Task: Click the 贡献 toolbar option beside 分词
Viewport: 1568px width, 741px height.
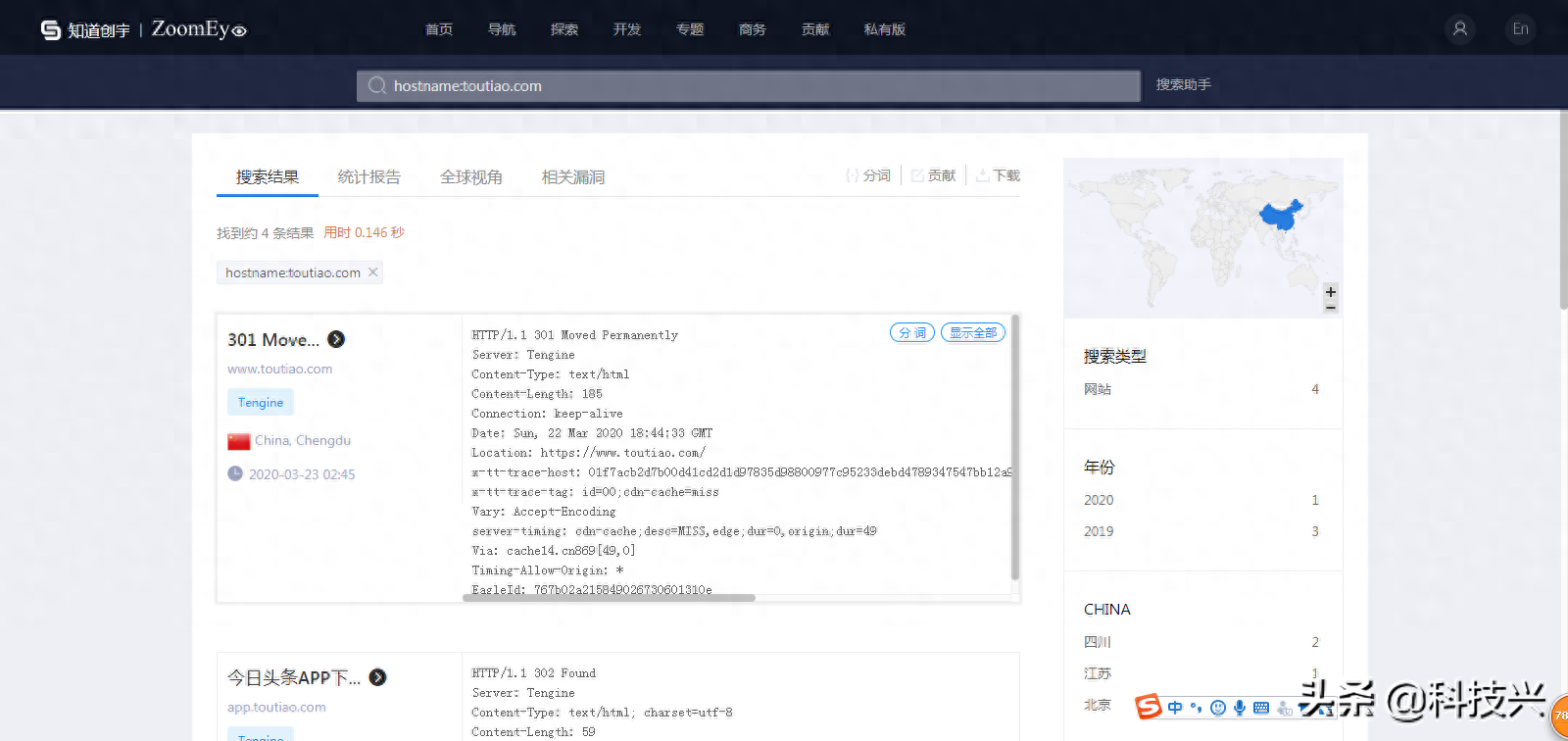Action: 933,175
